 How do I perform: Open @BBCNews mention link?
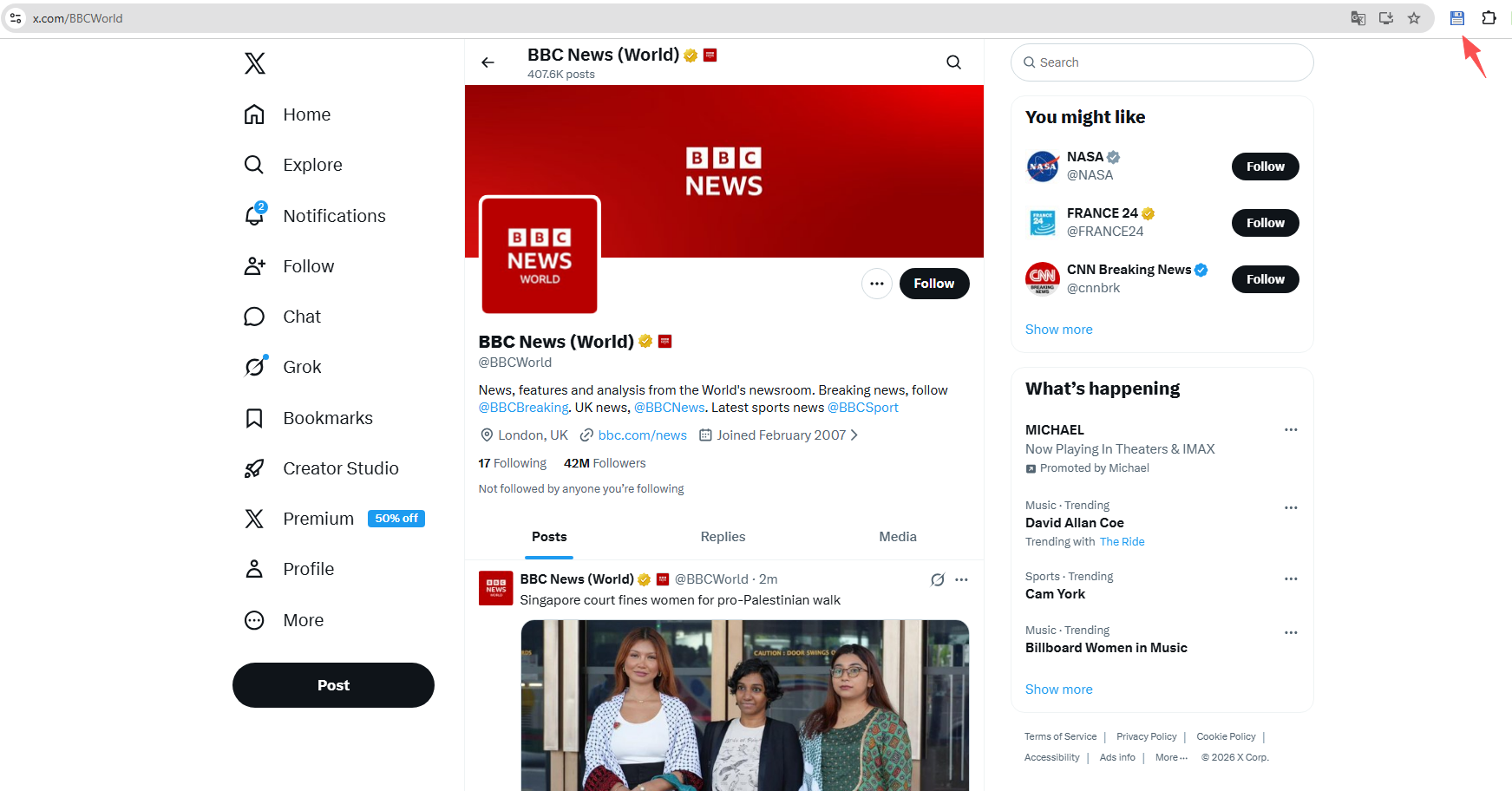coord(669,408)
